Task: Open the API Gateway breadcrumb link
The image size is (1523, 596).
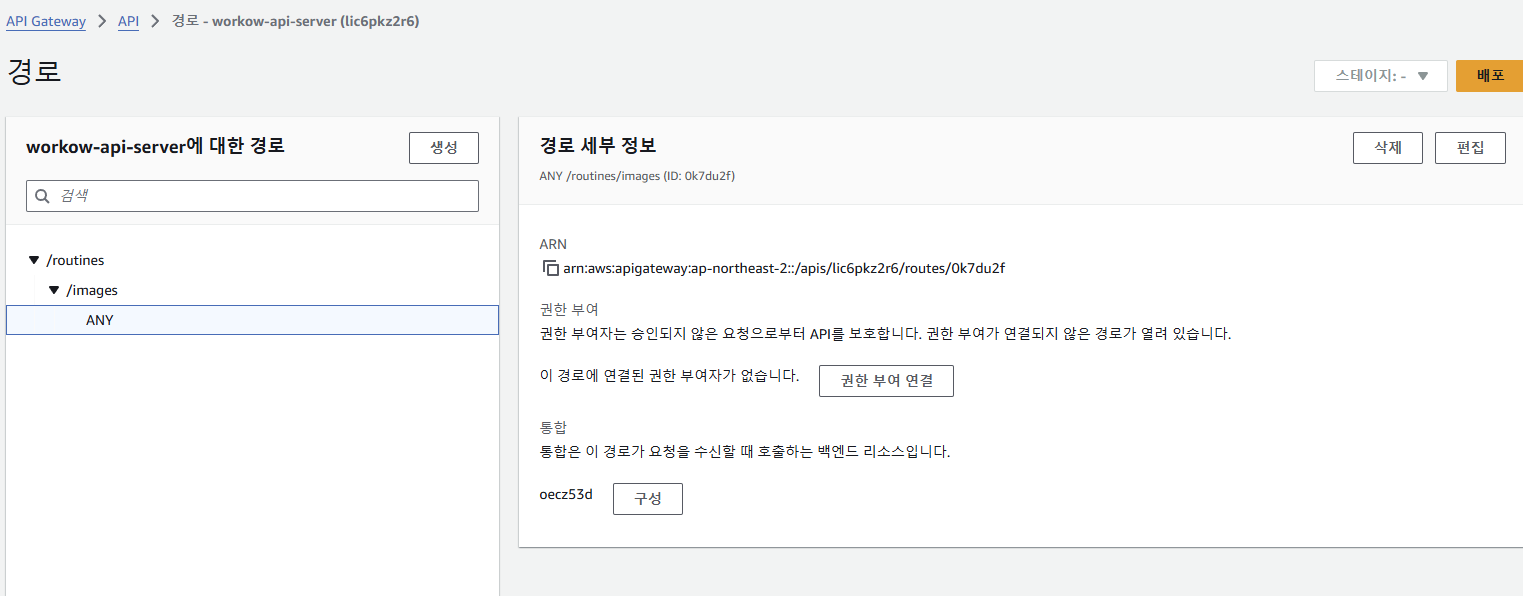Action: [x=46, y=21]
